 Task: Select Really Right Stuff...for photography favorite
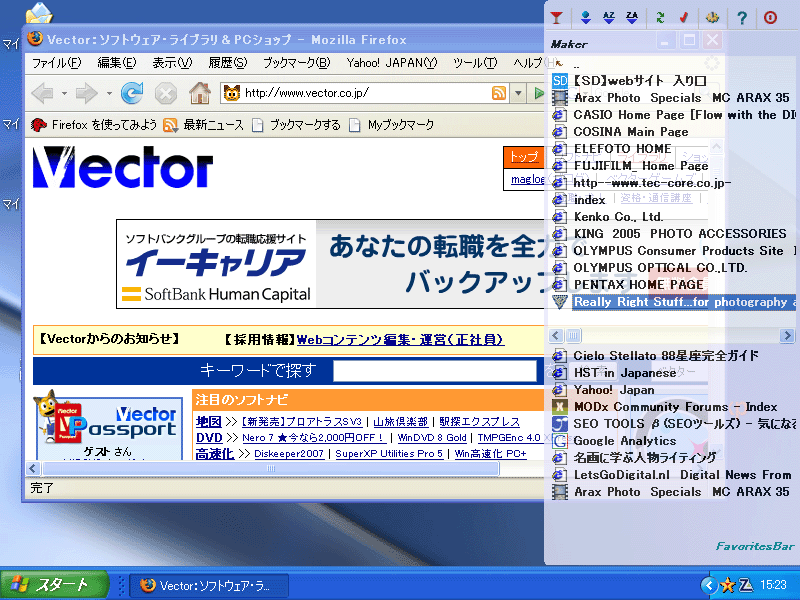[673, 302]
